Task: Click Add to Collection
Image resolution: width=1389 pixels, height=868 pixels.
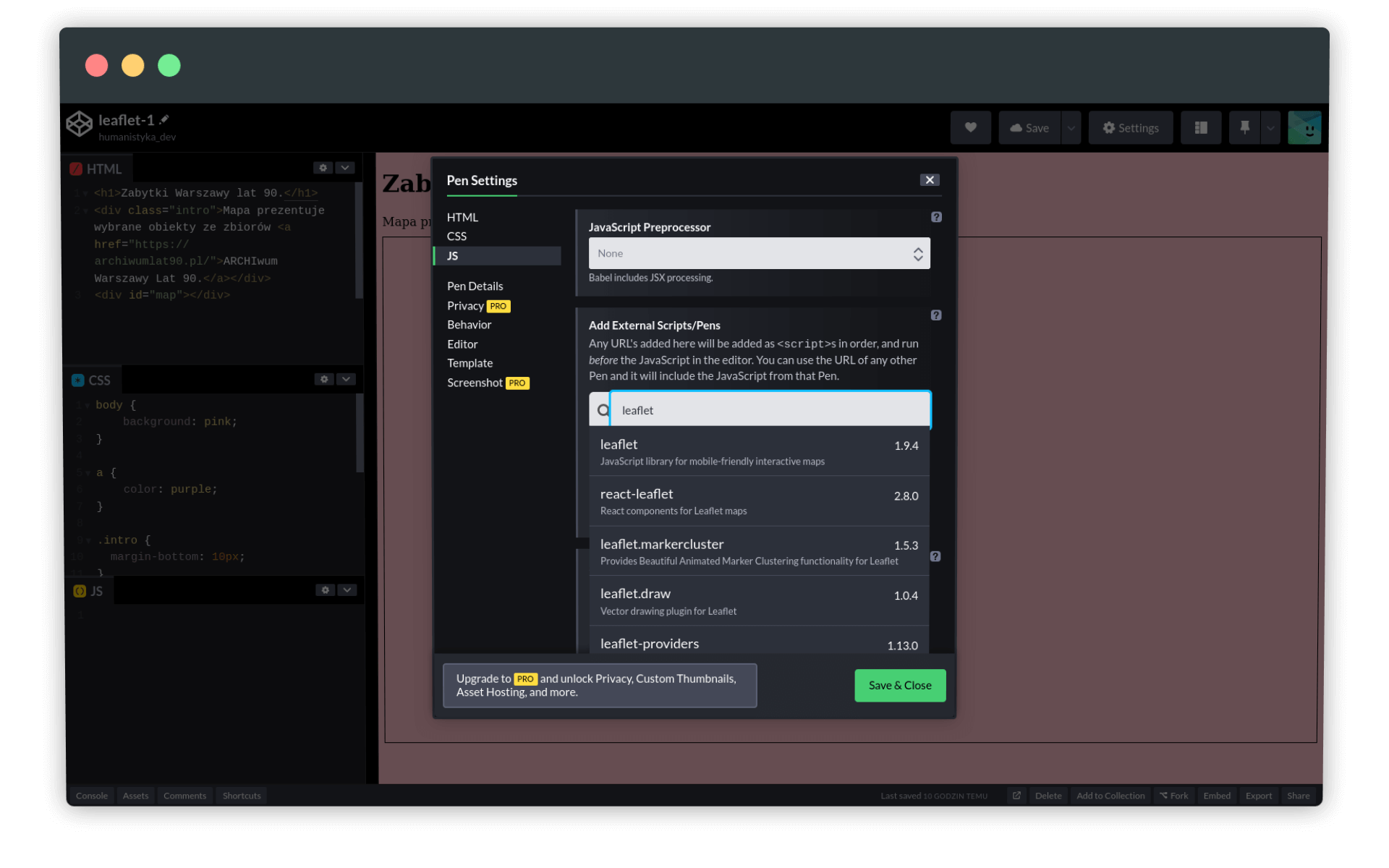Action: click(x=1110, y=796)
